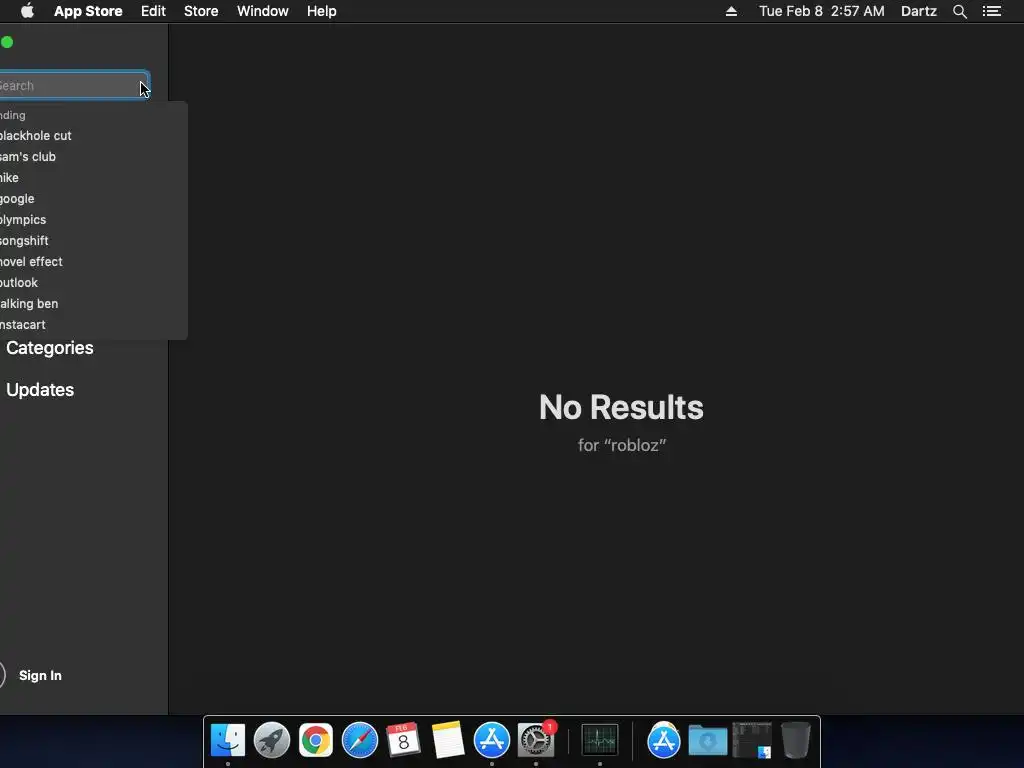The width and height of the screenshot is (1024, 768).
Task: Click the green zoom window button
Action: point(7,42)
